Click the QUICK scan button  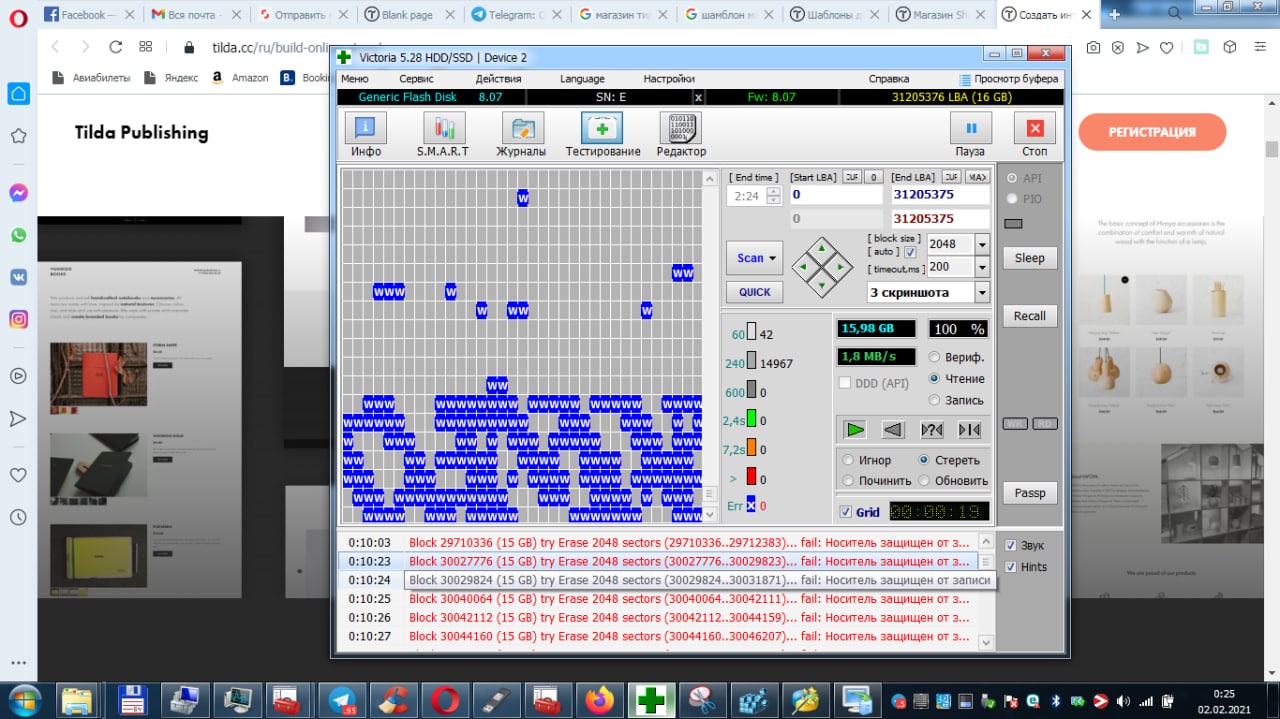(755, 292)
